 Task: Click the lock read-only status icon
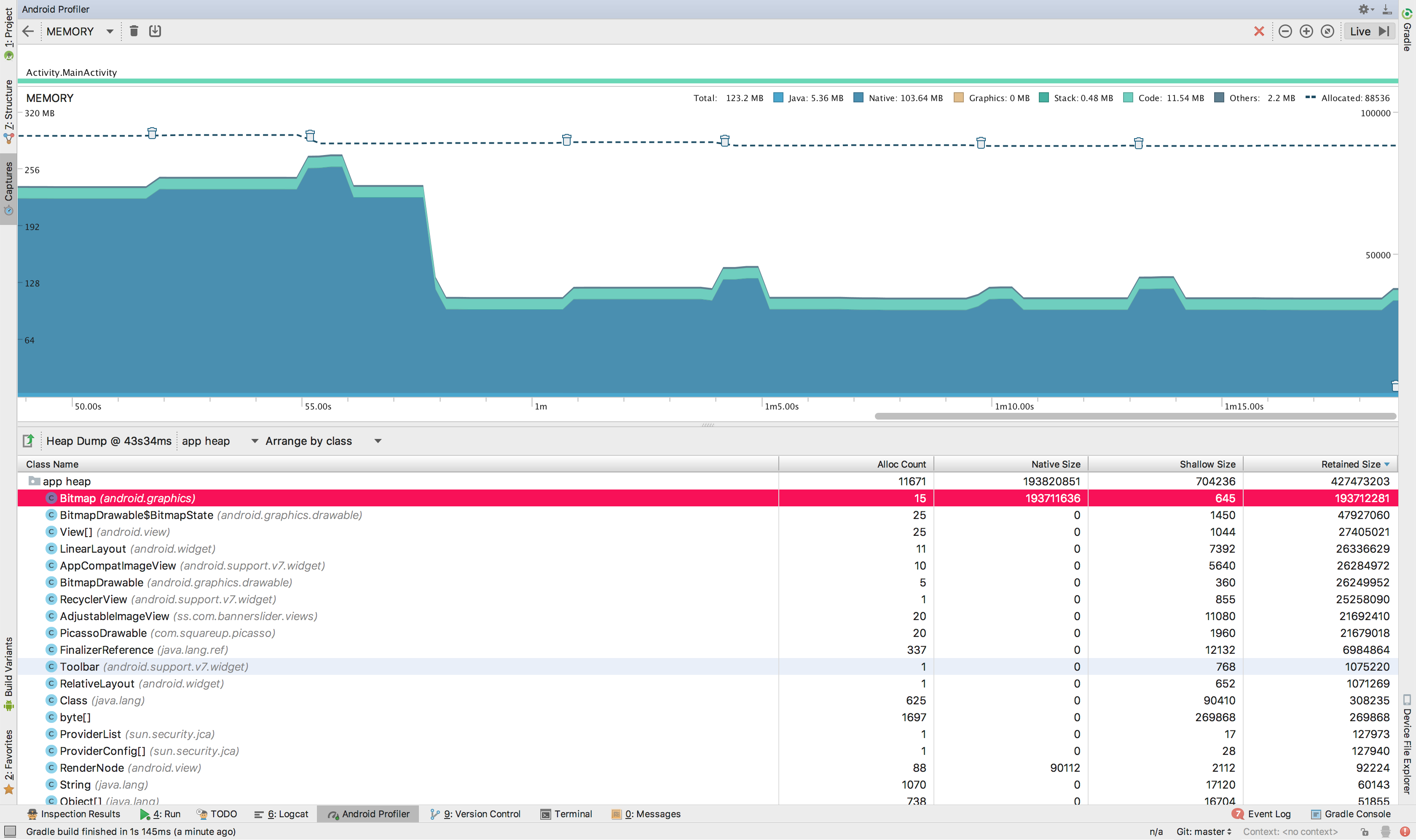tap(1365, 832)
